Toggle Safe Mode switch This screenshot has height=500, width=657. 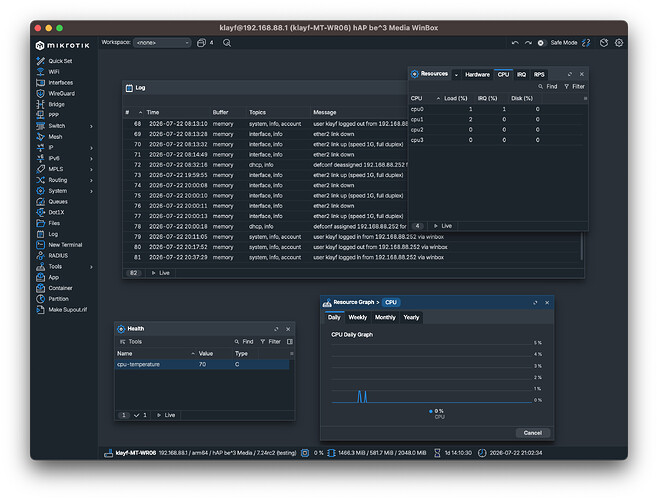[541, 43]
